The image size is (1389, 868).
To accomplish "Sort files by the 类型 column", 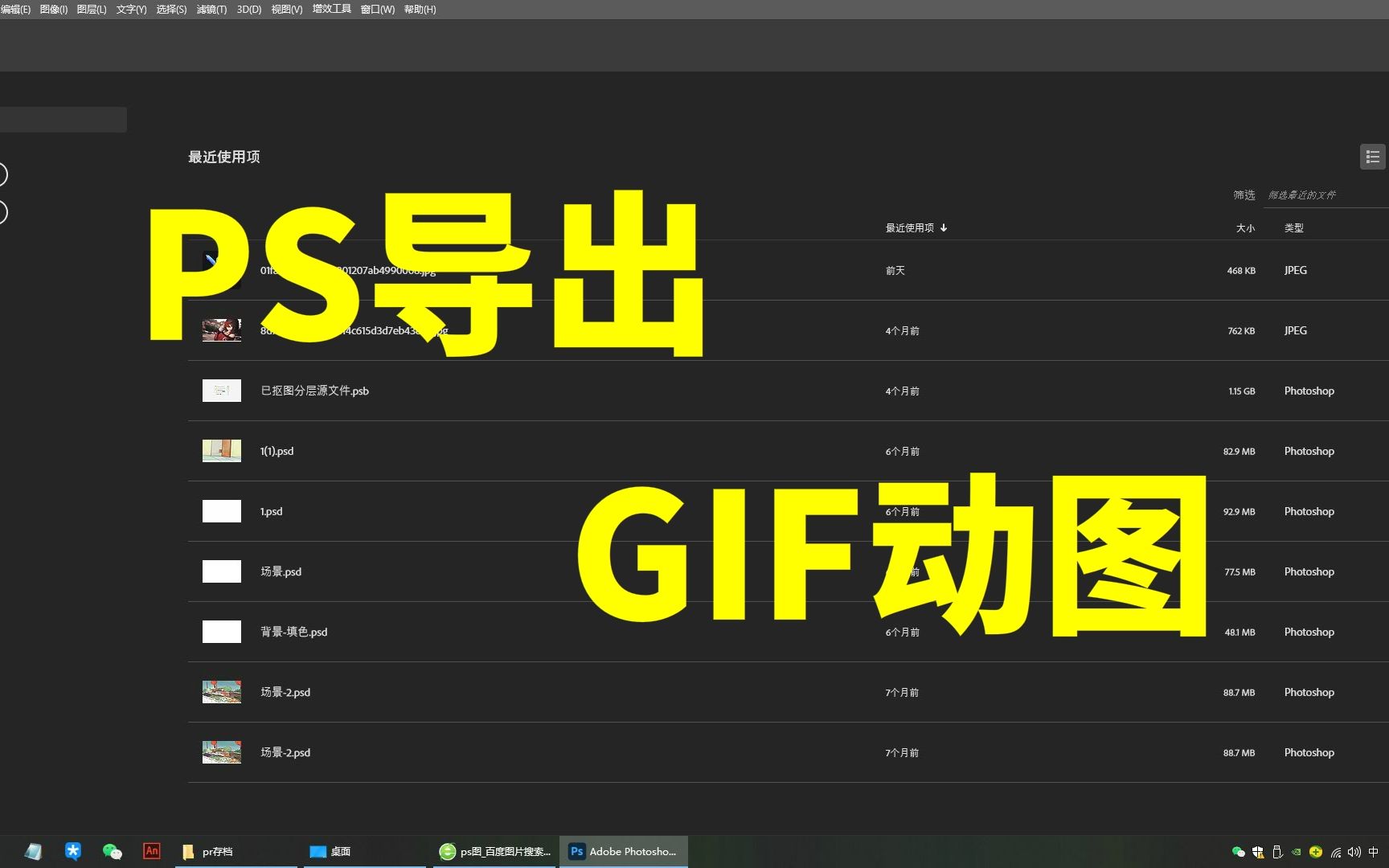I will point(1294,228).
